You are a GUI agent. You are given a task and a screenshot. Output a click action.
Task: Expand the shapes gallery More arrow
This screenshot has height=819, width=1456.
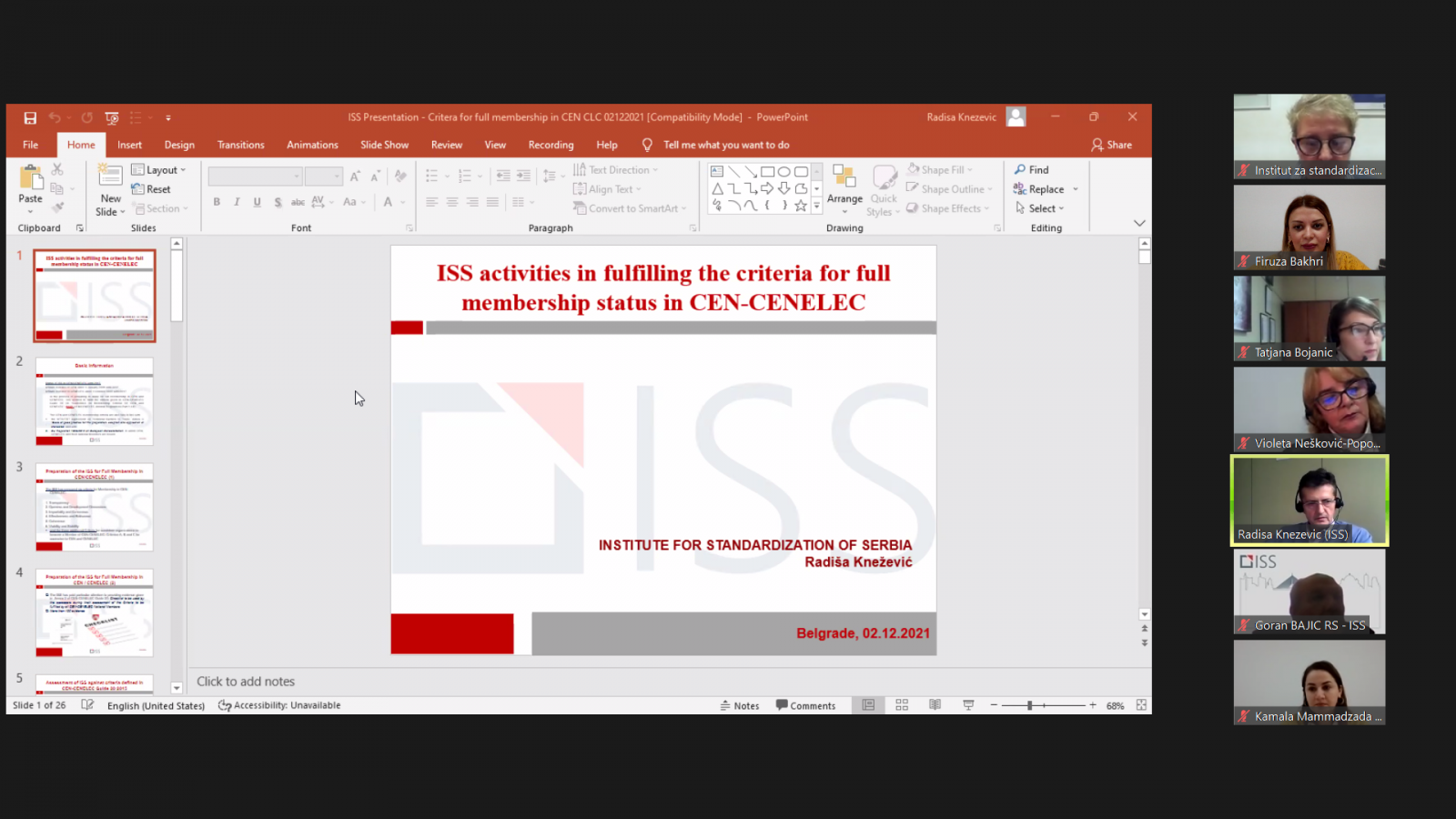tap(816, 206)
